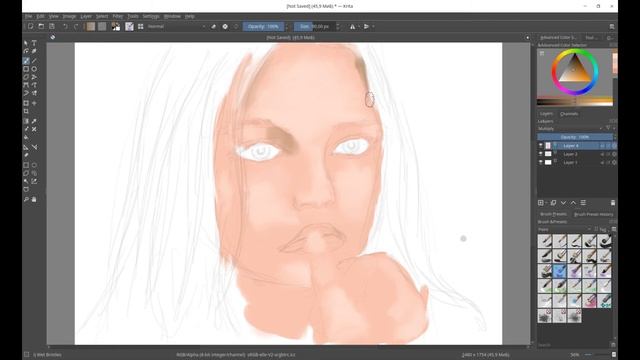Undo the last action
Viewport: 640px width, 360px height.
(65, 27)
